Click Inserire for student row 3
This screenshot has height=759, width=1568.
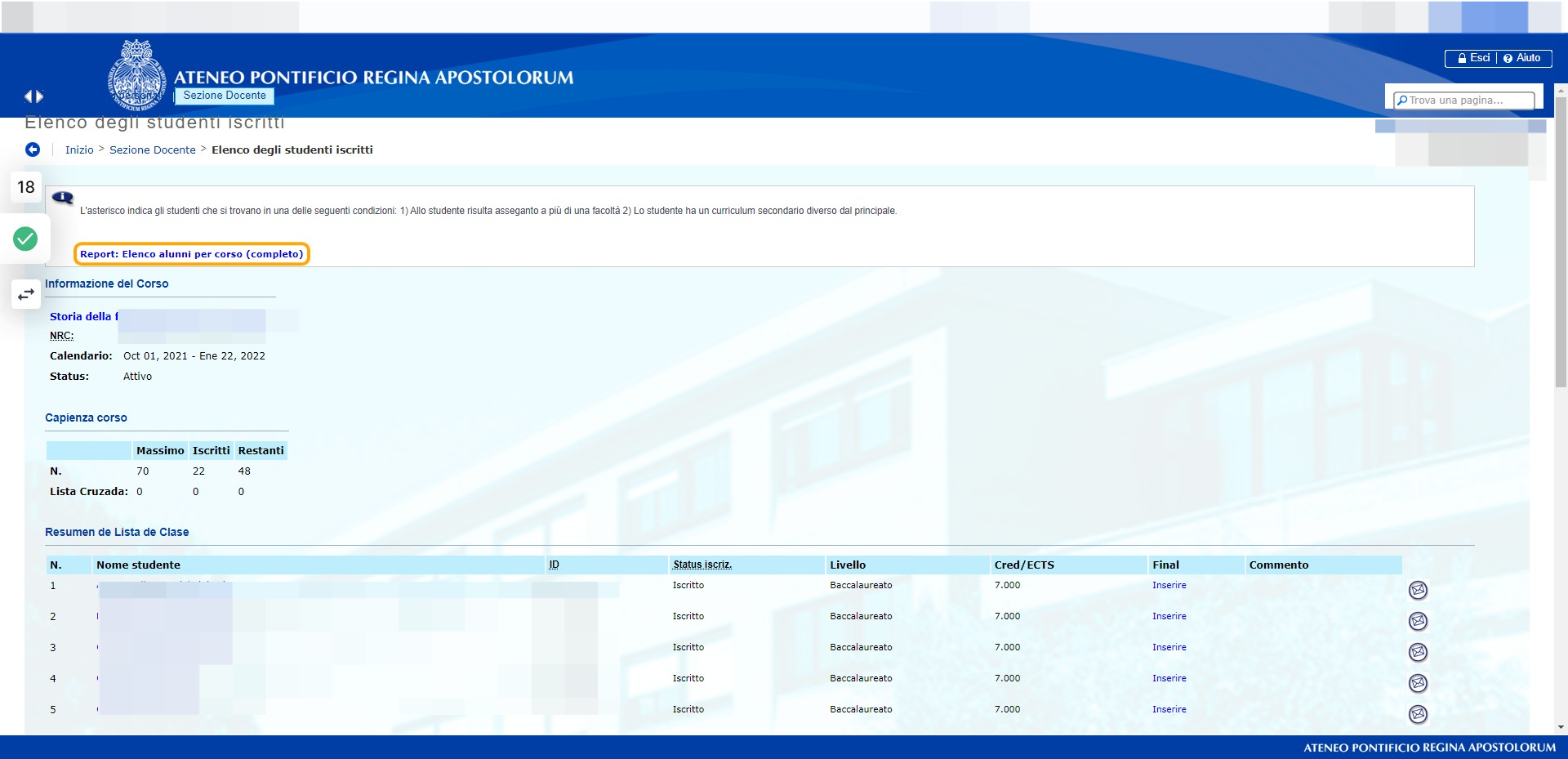pos(1169,647)
